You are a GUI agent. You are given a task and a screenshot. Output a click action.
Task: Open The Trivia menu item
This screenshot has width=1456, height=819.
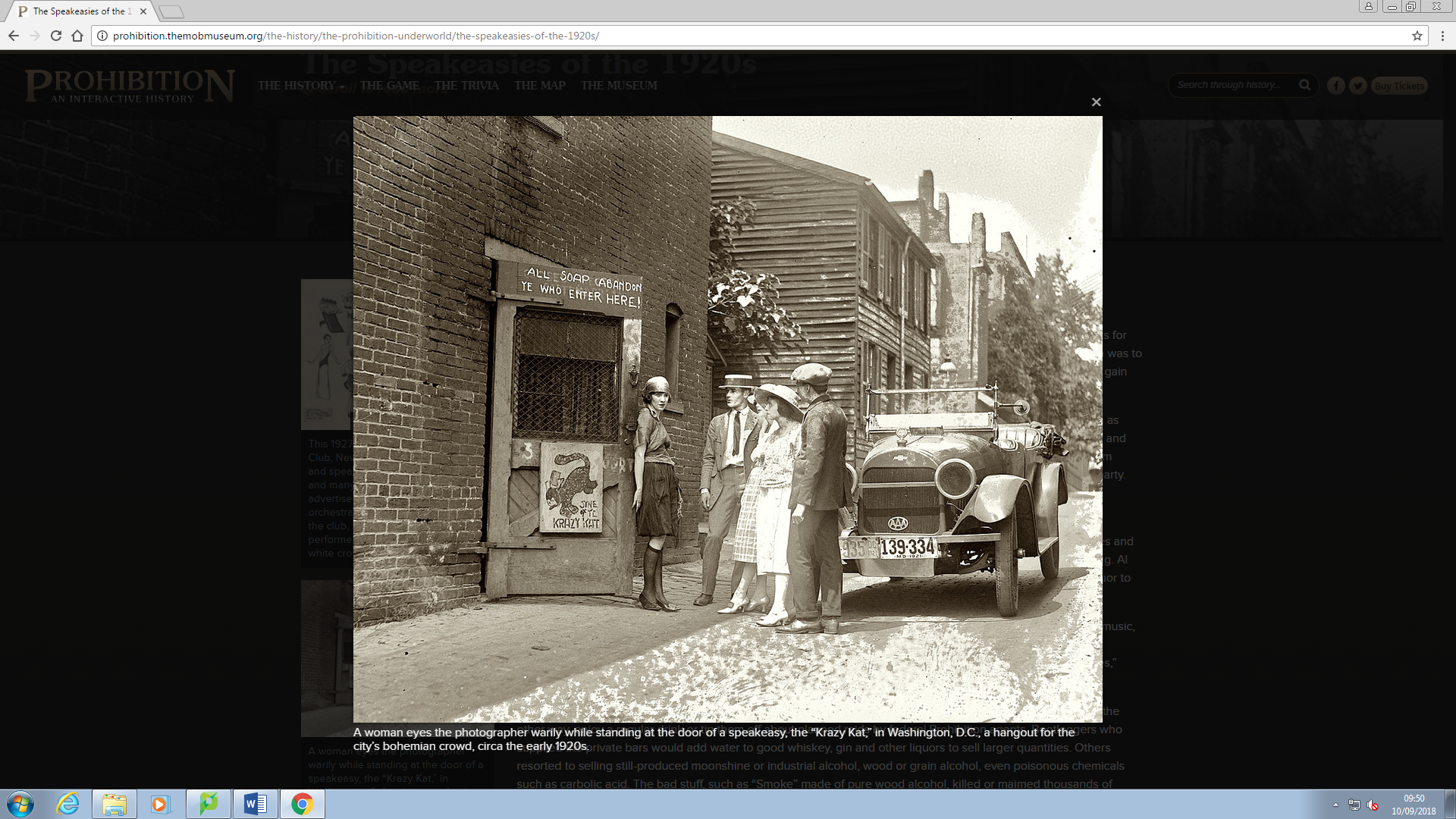click(x=466, y=86)
